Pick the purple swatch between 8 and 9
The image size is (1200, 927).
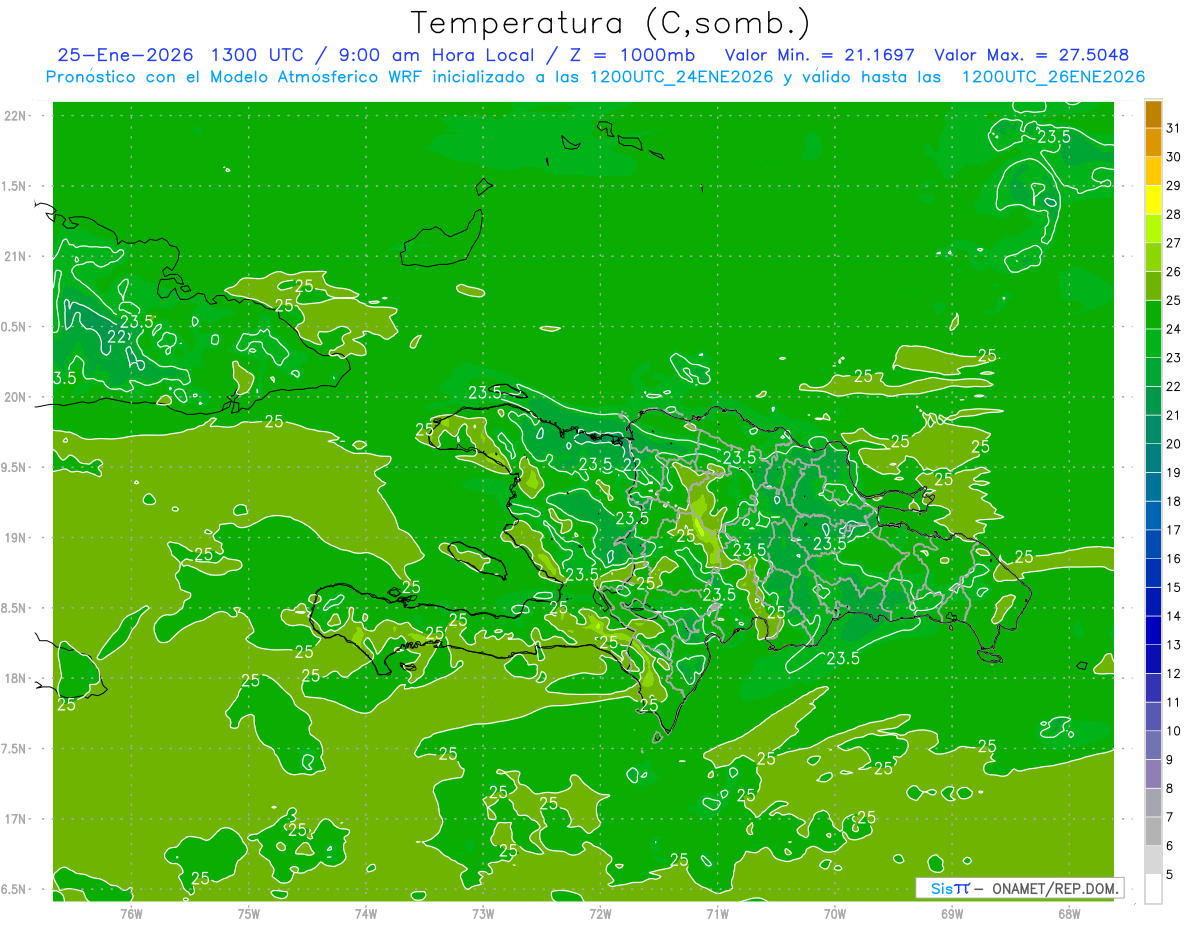click(1153, 774)
